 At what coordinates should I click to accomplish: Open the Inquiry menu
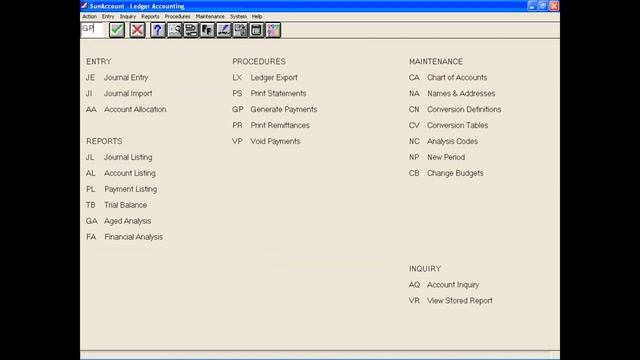click(128, 16)
